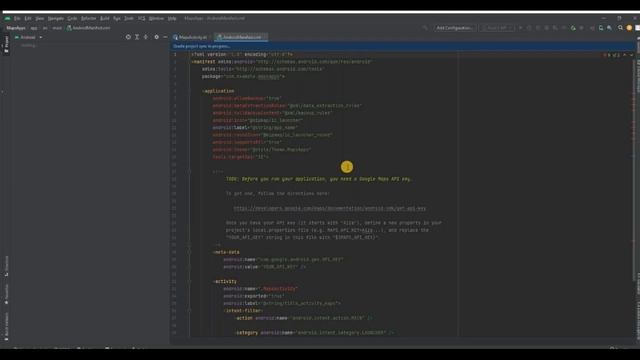Click the Run app play icon
The height and width of the screenshot is (360, 640).
coord(520,28)
